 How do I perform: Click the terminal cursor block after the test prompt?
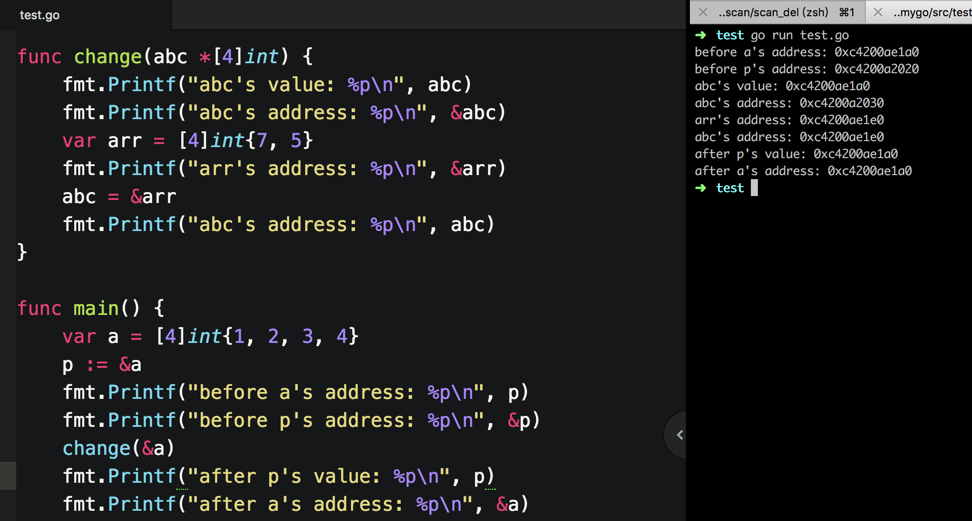[754, 188]
